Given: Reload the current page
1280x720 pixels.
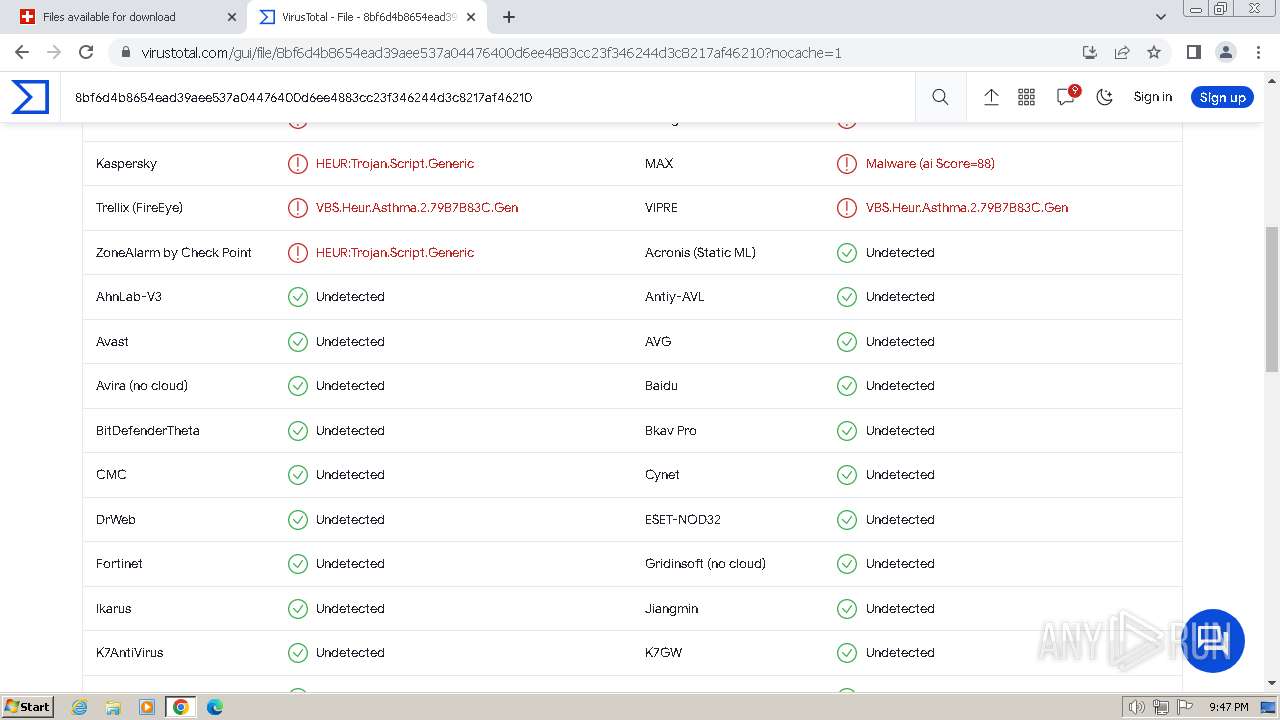Looking at the screenshot, I should point(86,52).
